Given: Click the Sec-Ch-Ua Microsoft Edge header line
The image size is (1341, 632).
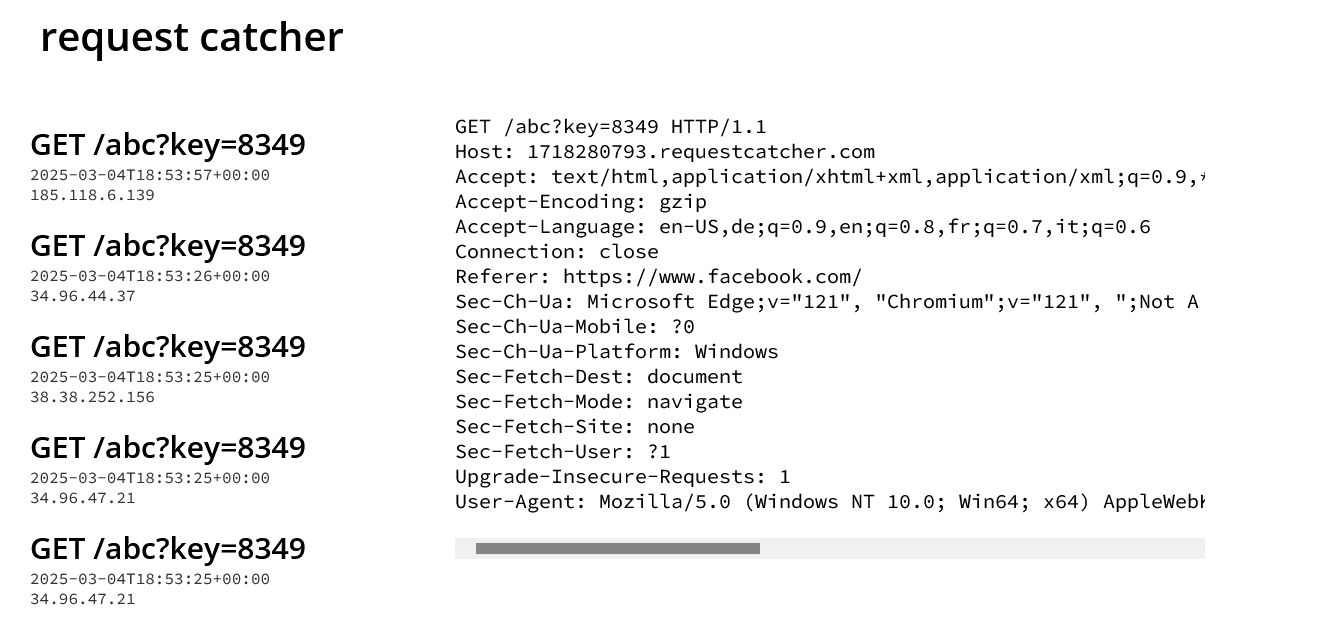Looking at the screenshot, I should pyautogui.click(x=826, y=302).
